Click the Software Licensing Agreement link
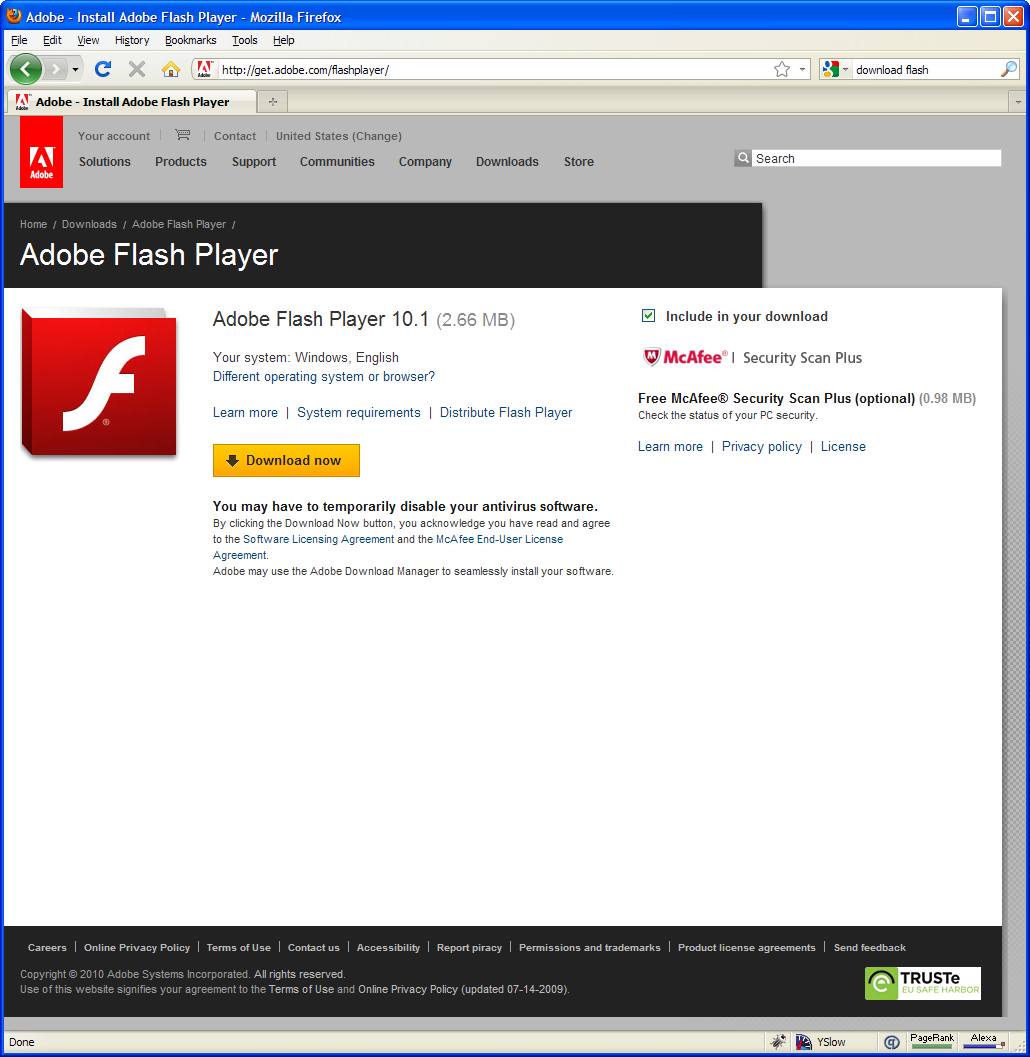 coord(319,539)
